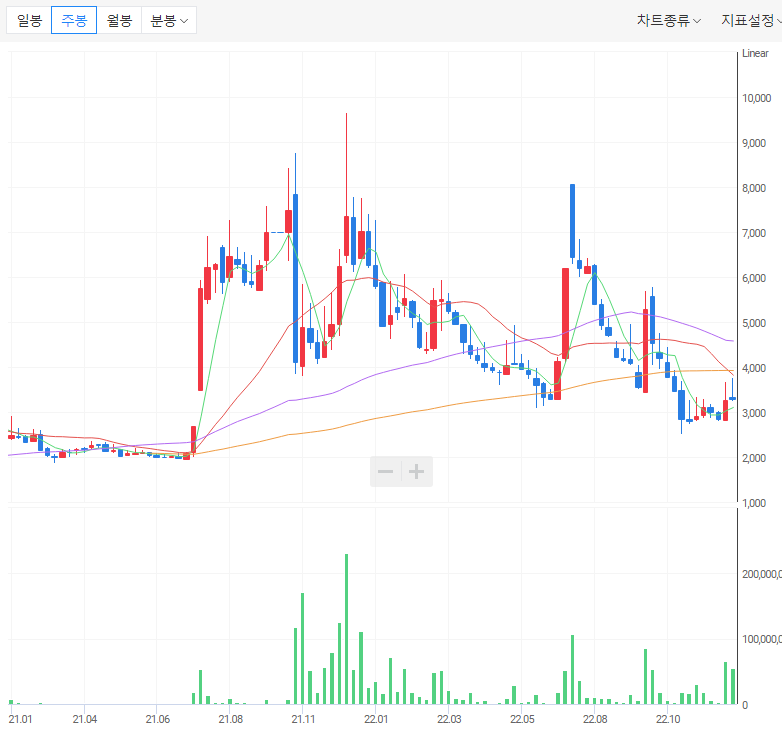Click the 21.04 date axis label
782x736 pixels.
(85, 719)
